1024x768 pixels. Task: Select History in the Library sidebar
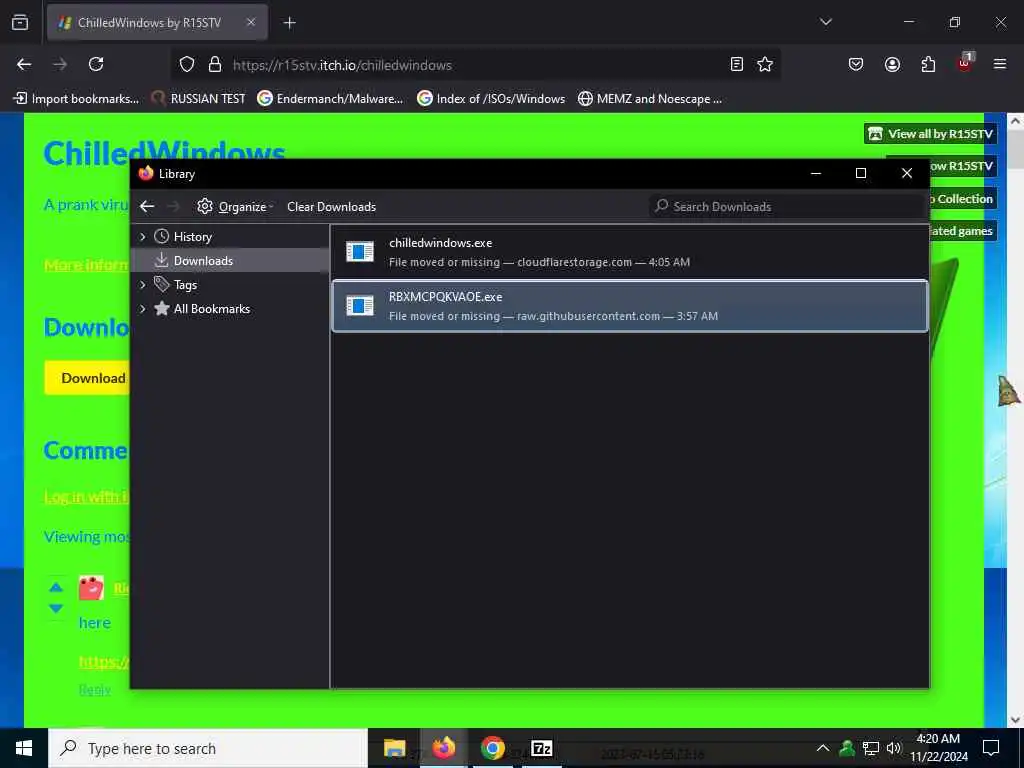click(x=193, y=236)
